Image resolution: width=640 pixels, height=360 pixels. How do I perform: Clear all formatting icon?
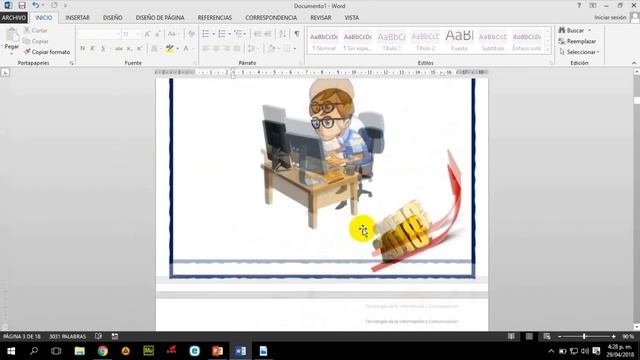(x=191, y=34)
